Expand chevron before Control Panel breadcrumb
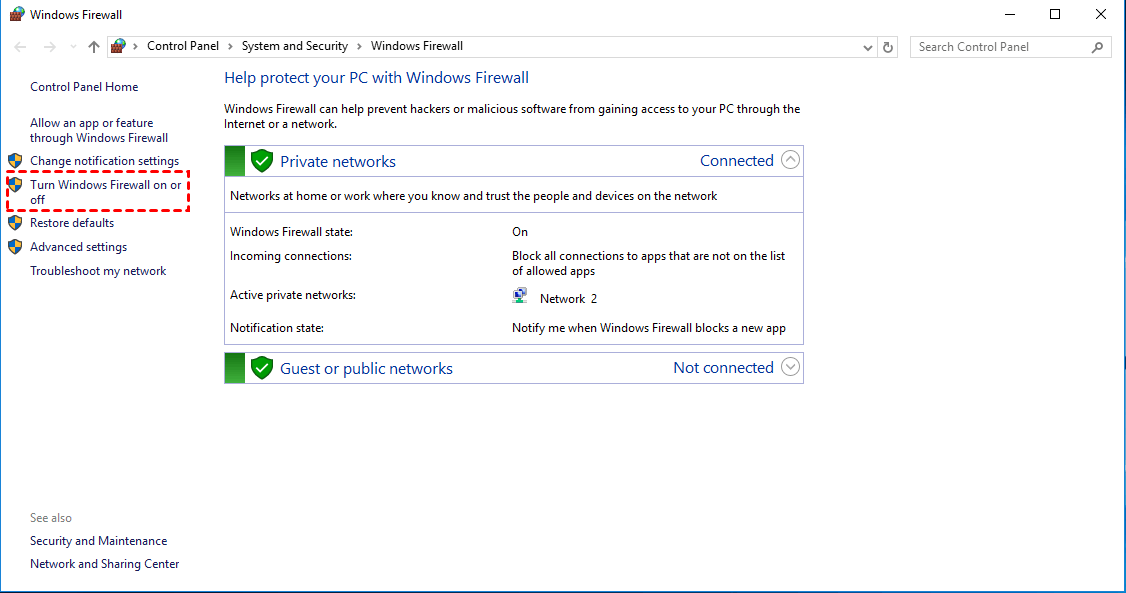 point(136,47)
